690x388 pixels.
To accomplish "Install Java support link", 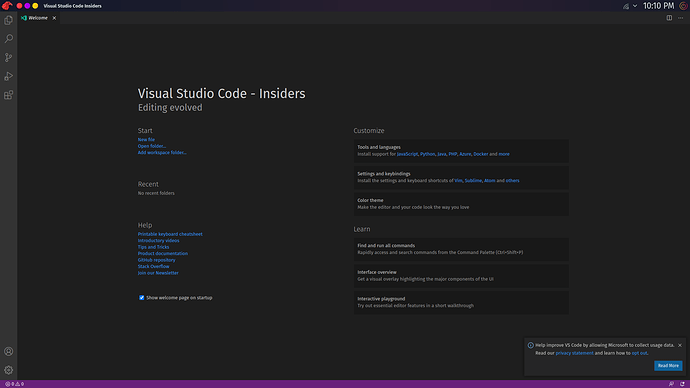I will coord(441,154).
